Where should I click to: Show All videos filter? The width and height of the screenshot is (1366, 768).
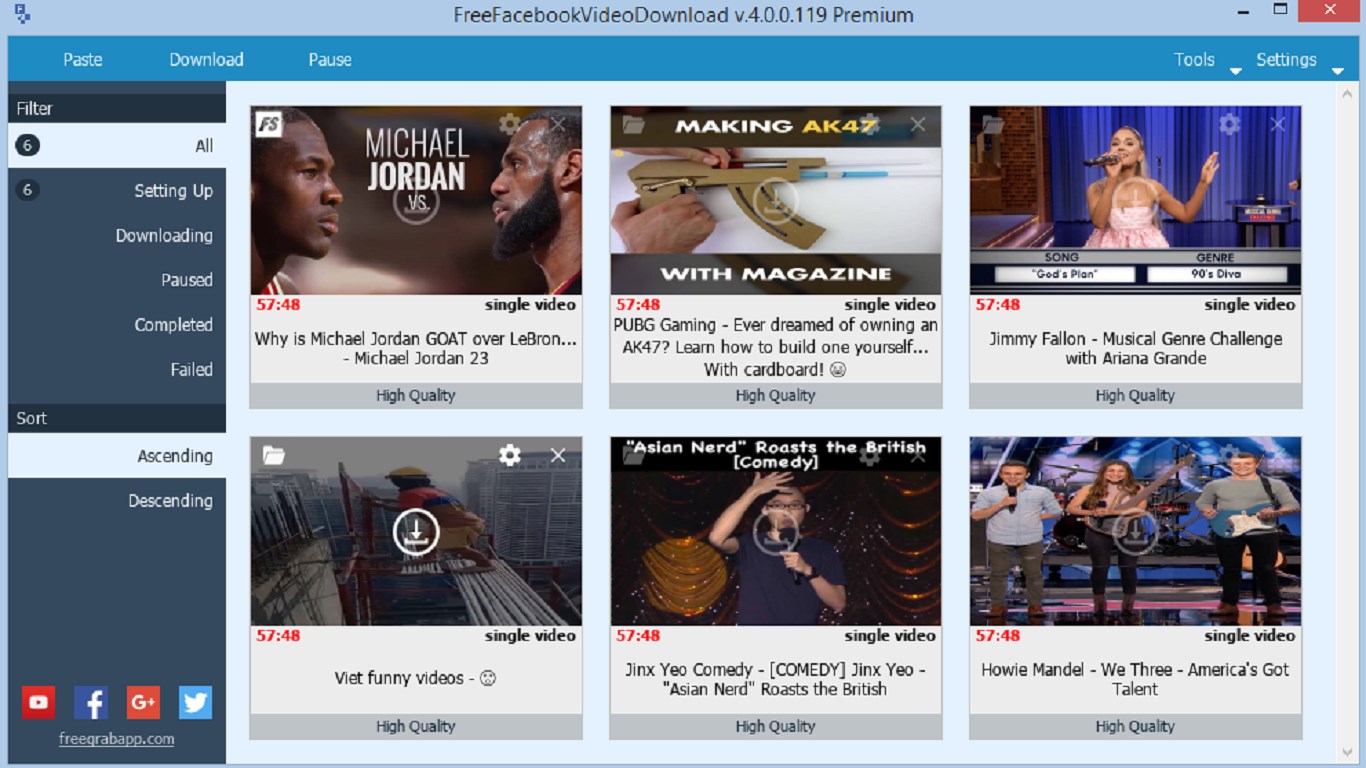point(117,146)
